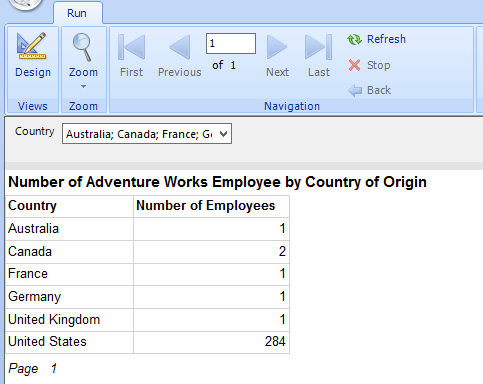The height and width of the screenshot is (384, 483).
Task: Click Canada's employee count of 2
Action: tap(282, 251)
